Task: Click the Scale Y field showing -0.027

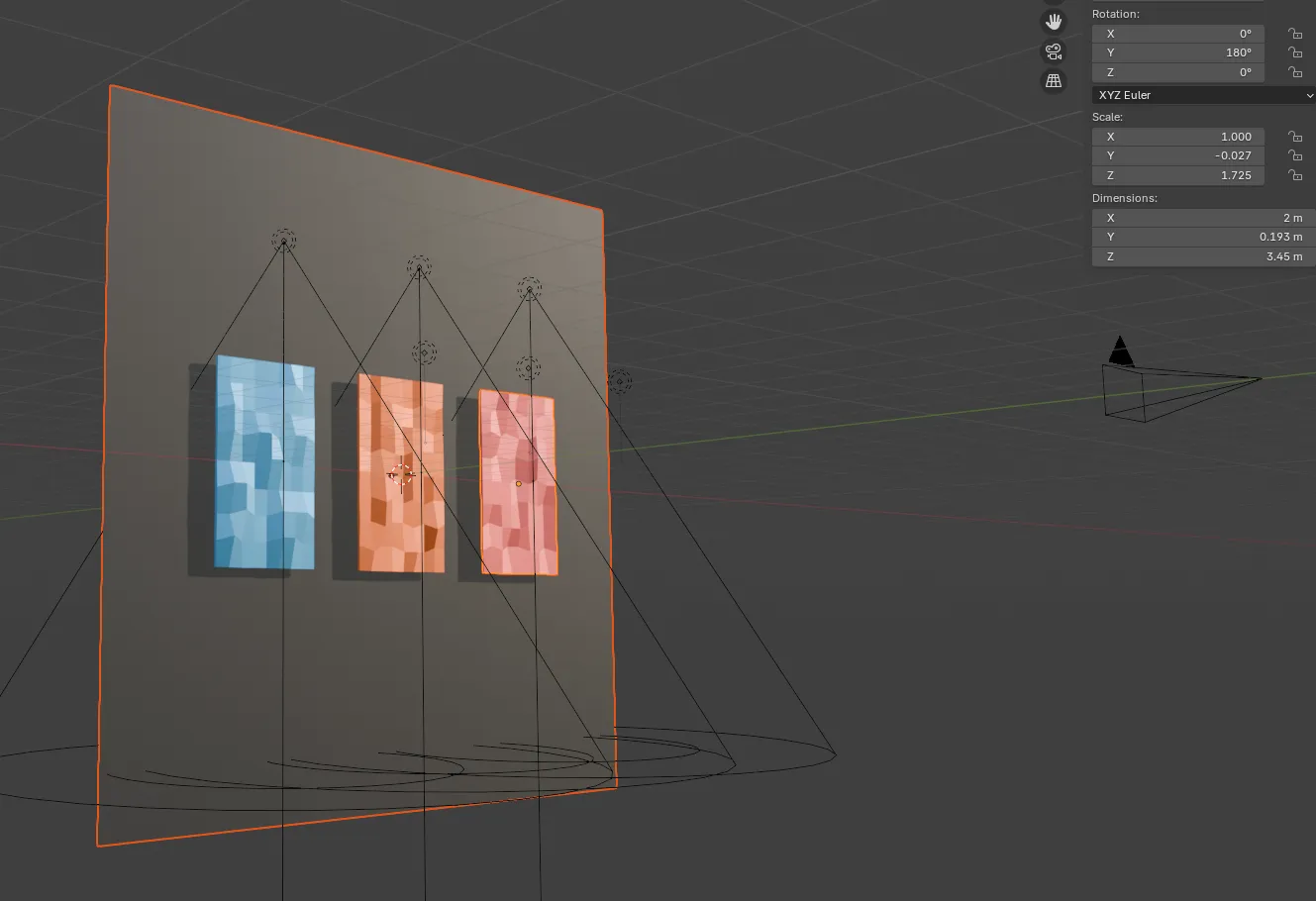Action: [1178, 155]
